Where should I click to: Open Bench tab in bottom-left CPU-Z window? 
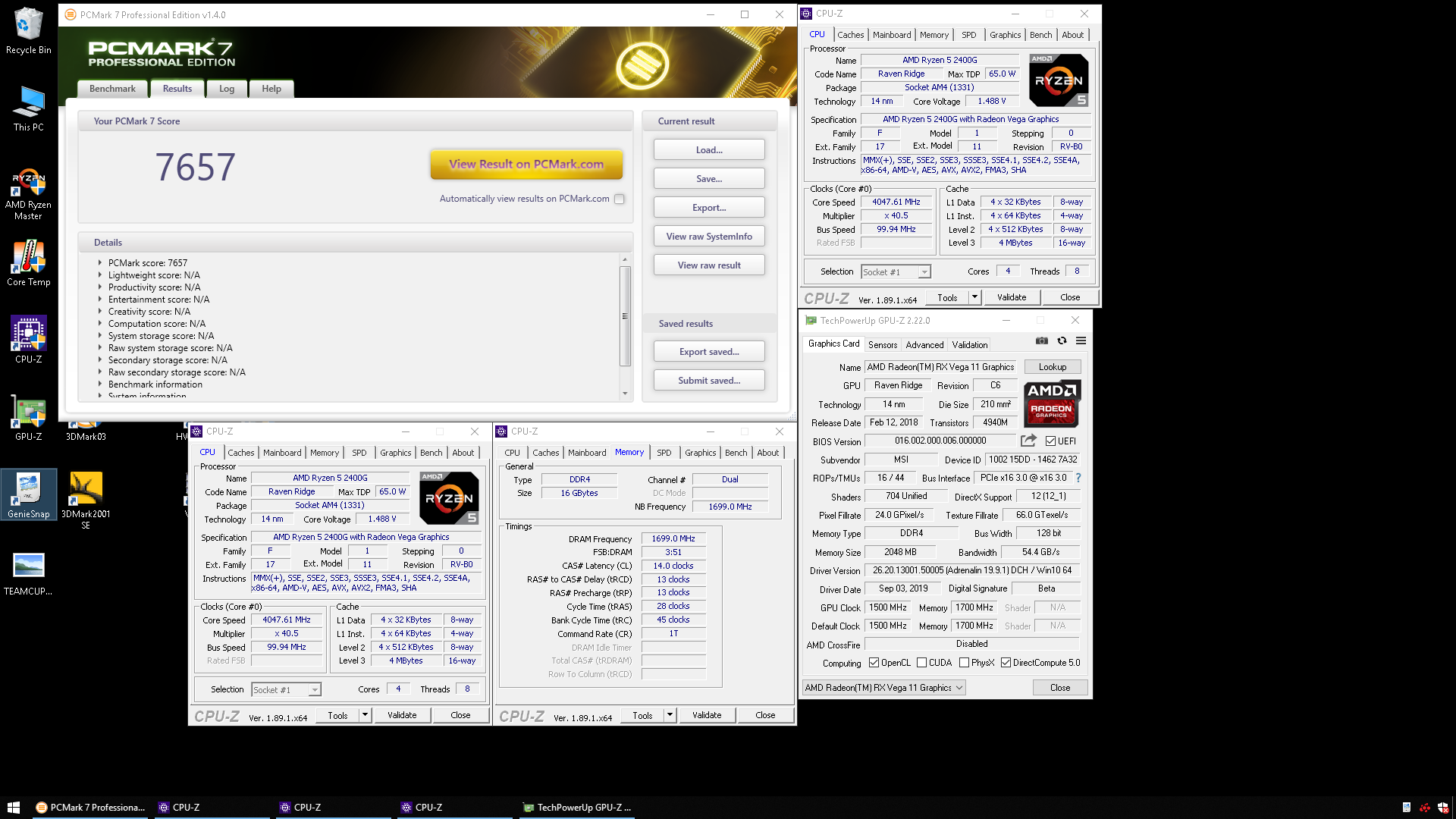click(431, 453)
